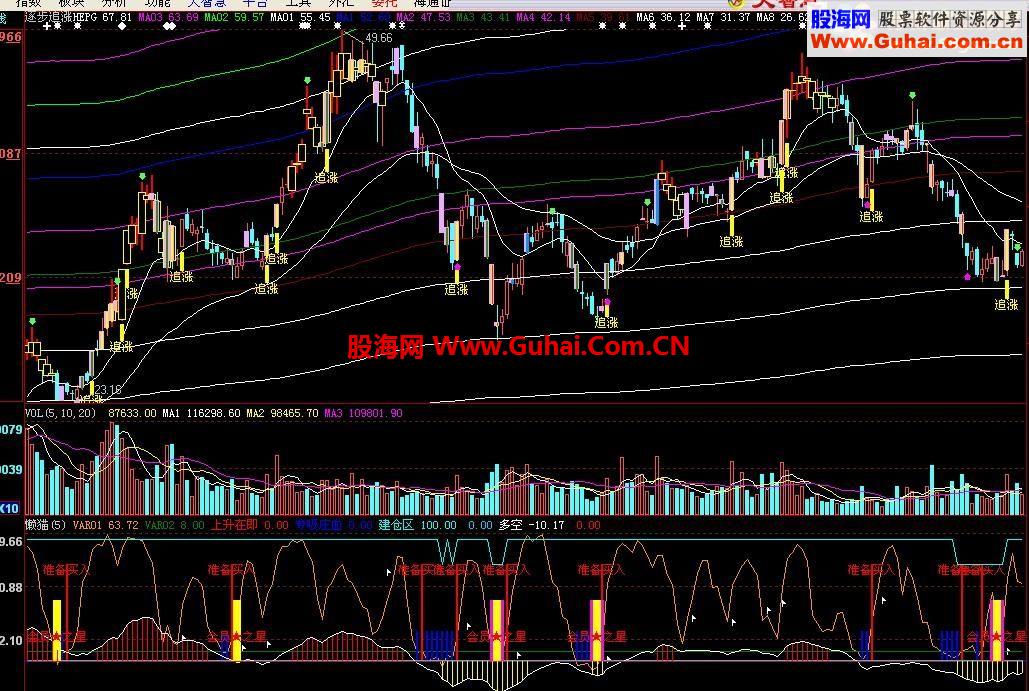Select the green MA3 43.41 value
The height and width of the screenshot is (691, 1029).
click(483, 17)
